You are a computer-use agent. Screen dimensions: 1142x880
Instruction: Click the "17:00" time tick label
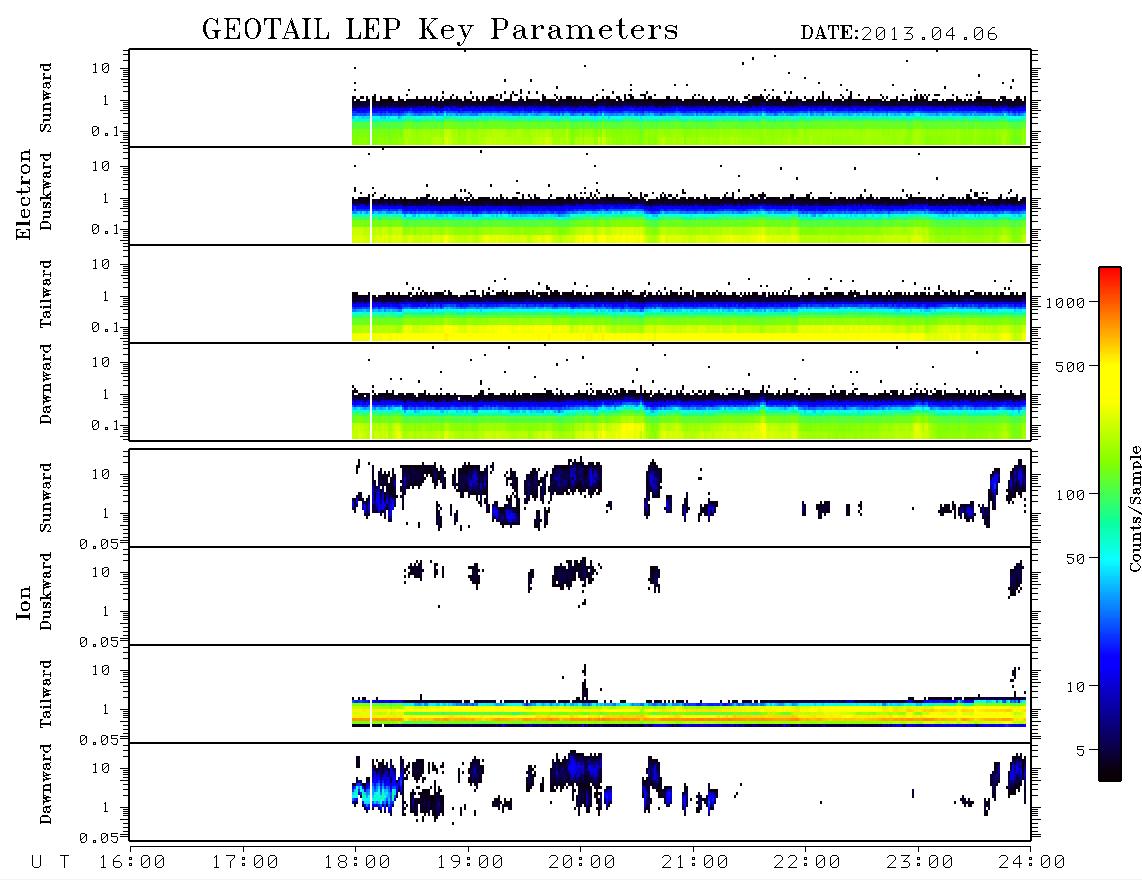tap(245, 863)
